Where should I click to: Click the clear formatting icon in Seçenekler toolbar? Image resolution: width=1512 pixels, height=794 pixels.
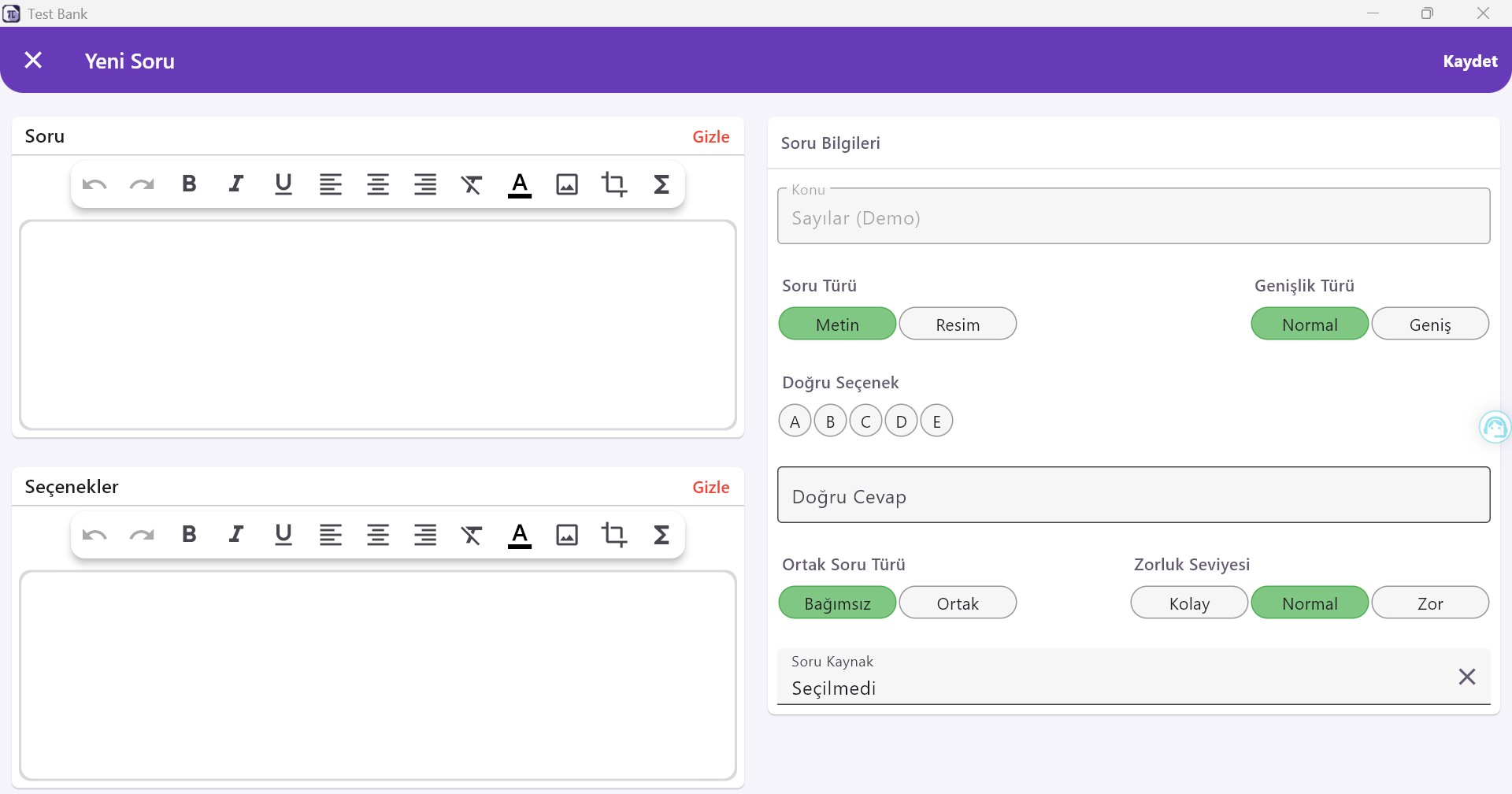point(472,534)
